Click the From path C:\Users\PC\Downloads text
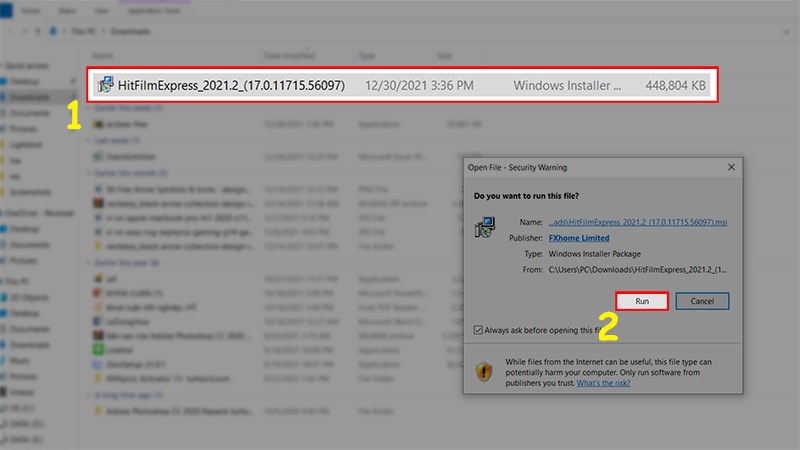 click(x=637, y=269)
